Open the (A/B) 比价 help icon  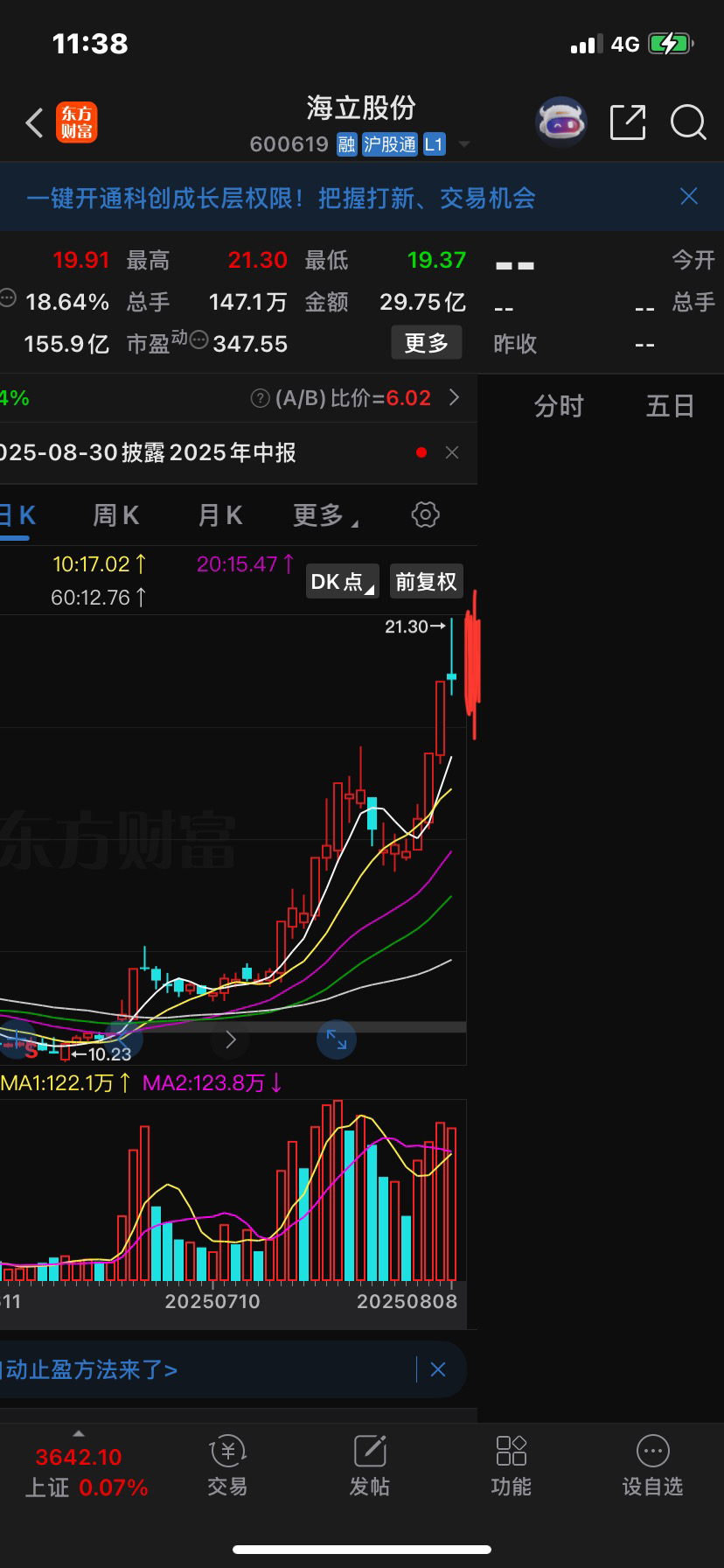click(260, 398)
